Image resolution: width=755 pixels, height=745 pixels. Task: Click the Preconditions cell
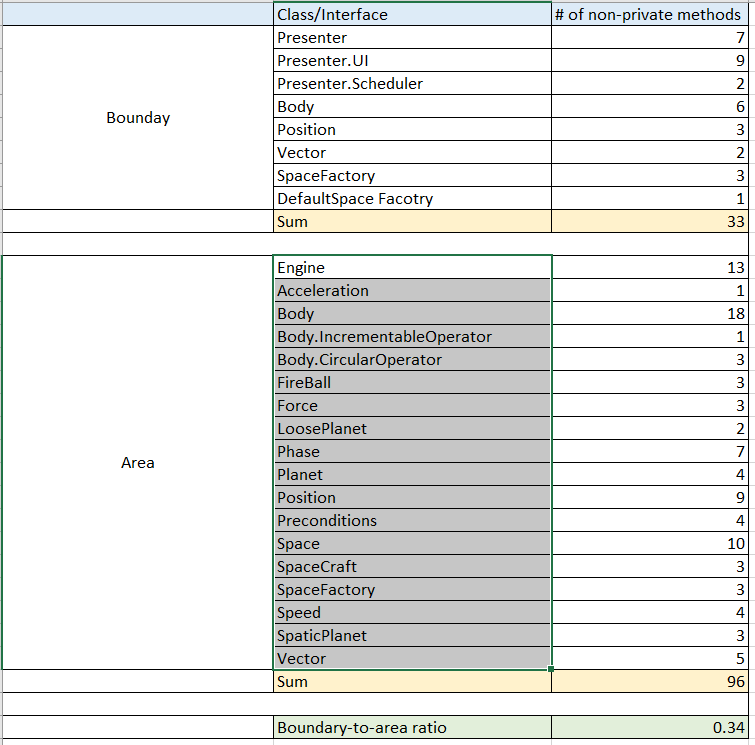click(x=412, y=521)
